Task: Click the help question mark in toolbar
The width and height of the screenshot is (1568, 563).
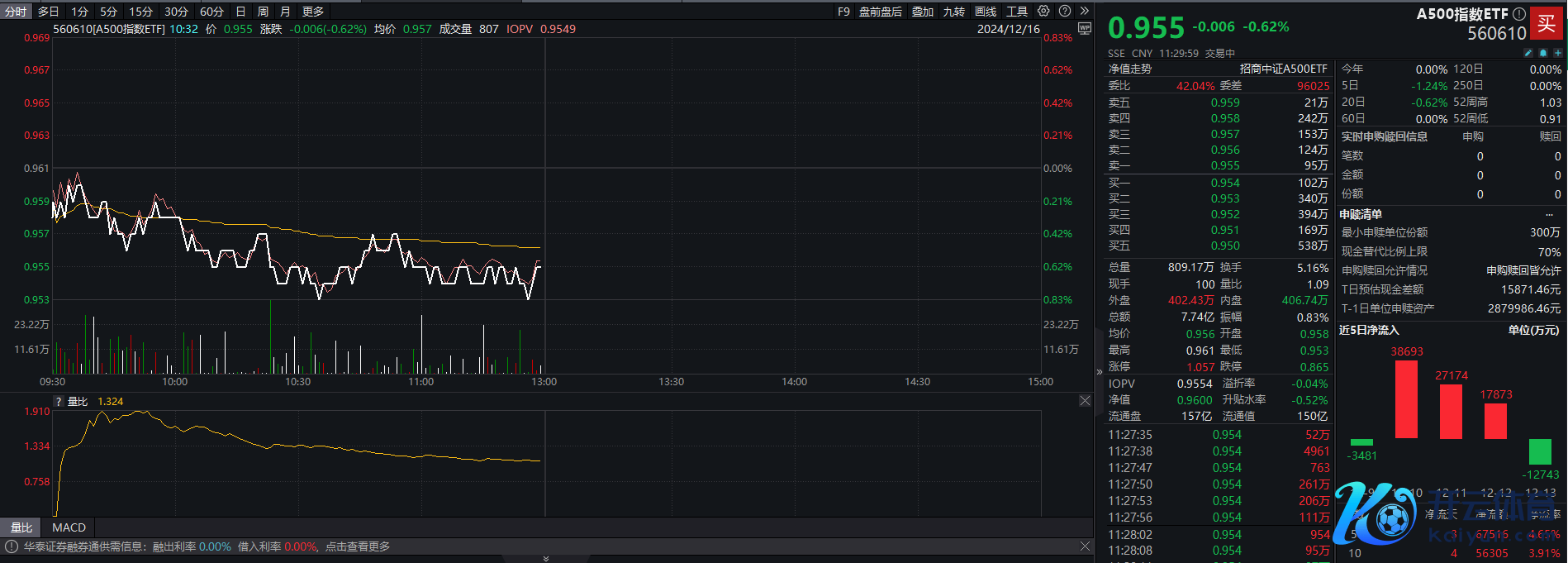Action: (x=1065, y=12)
